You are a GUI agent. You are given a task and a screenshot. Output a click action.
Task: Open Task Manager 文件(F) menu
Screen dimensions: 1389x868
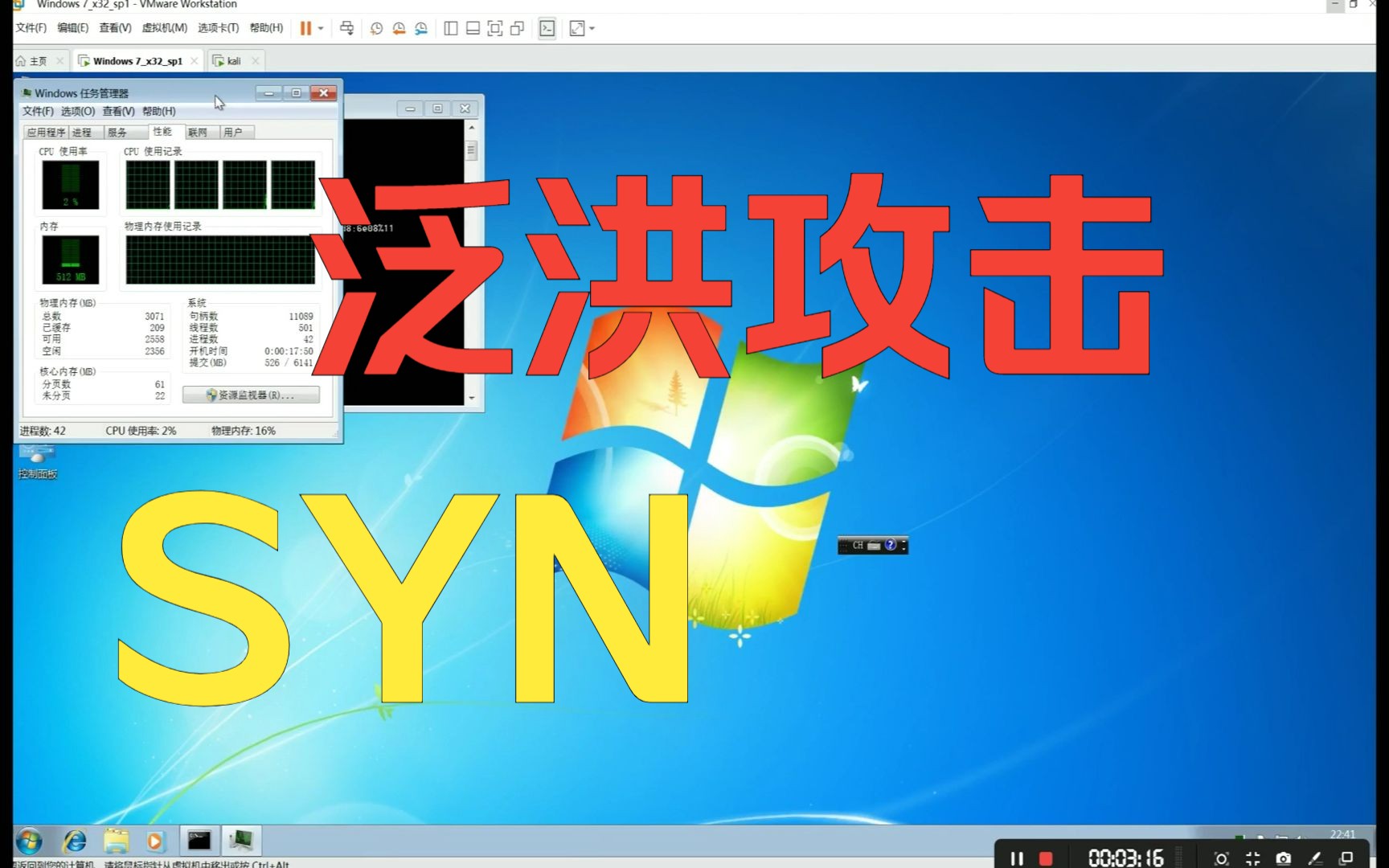point(38,111)
